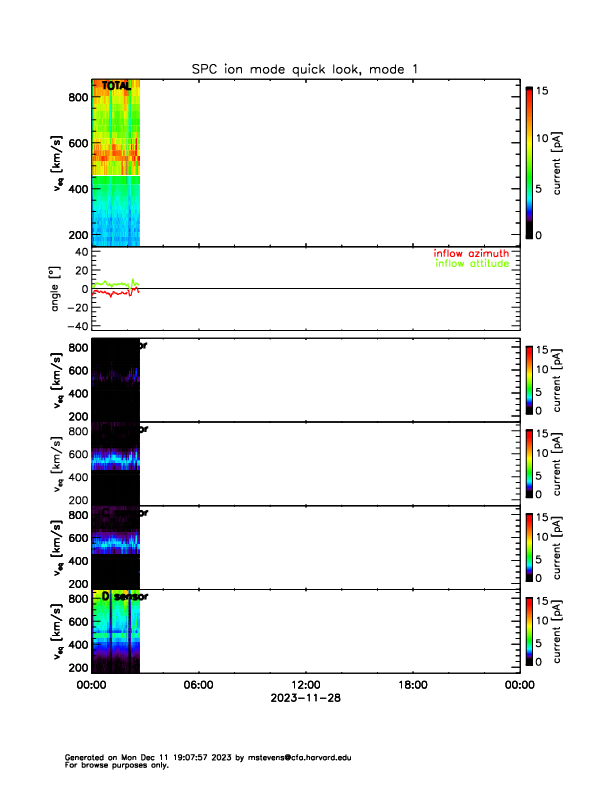Image resolution: width=612 pixels, height=792 pixels.
Task: Click the TOTAL label in top spectrogram
Action: pyautogui.click(x=116, y=87)
